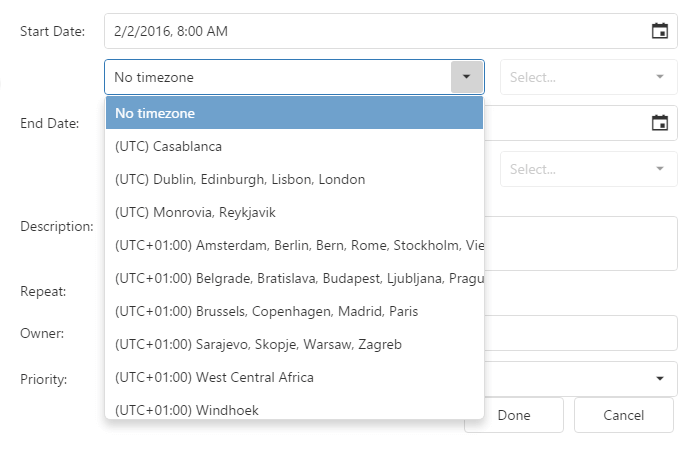Select the No timezone option
This screenshot has height=449, width=700.
[294, 113]
